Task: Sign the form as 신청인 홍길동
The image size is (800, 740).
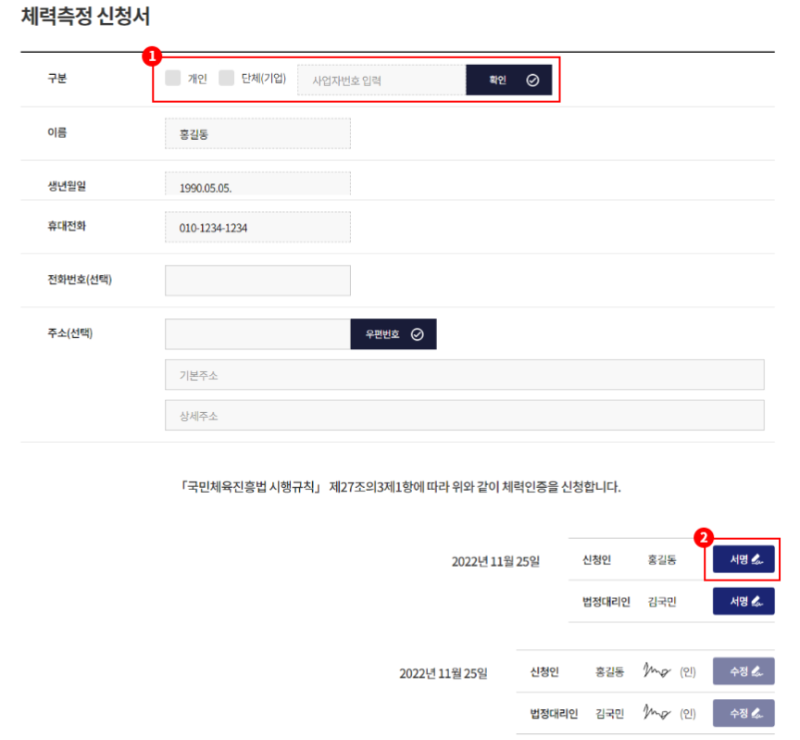Action: click(x=742, y=560)
